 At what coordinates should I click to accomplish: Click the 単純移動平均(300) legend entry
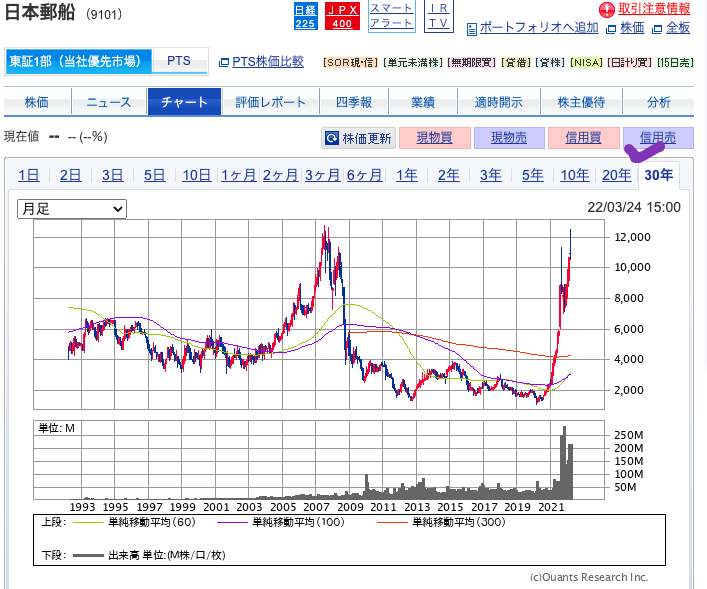[x=441, y=522]
